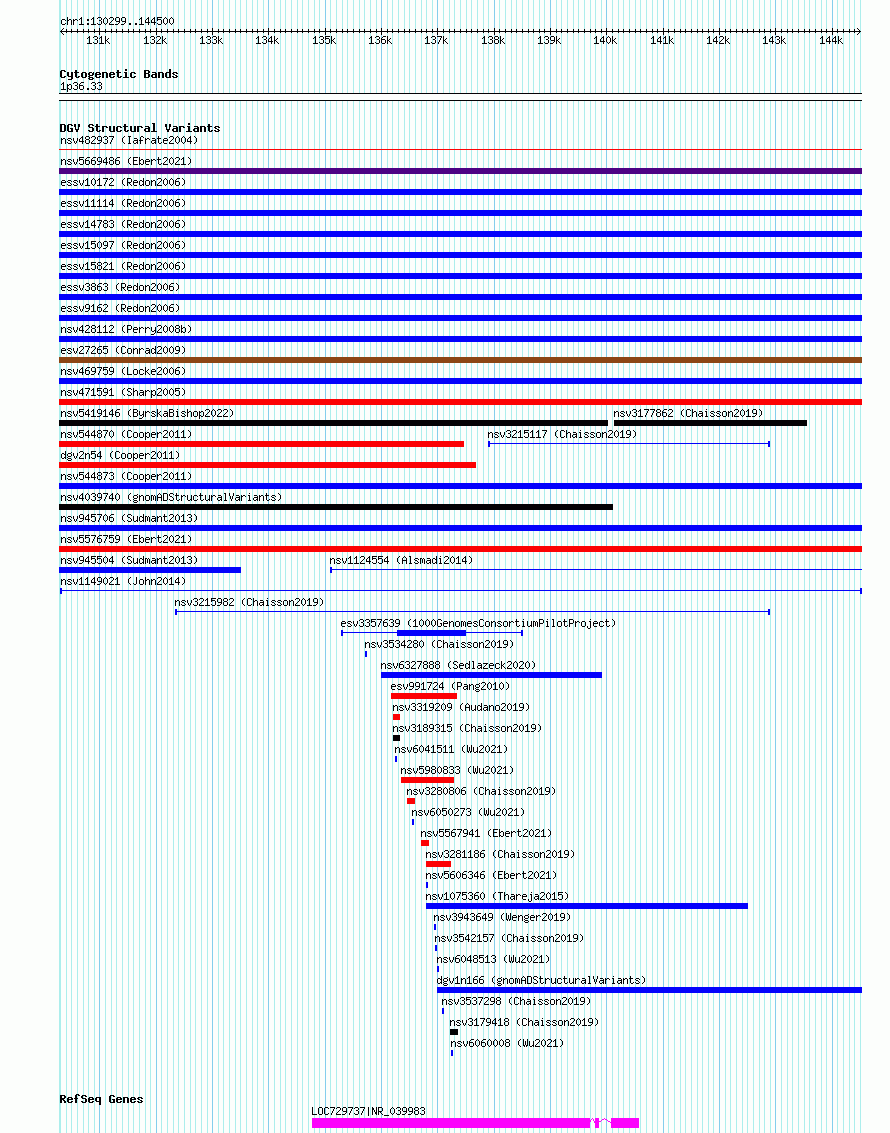The width and height of the screenshot is (890, 1133).
Task: Click nsv3215117 (Chaisson2019) label
Action: click(x=562, y=434)
